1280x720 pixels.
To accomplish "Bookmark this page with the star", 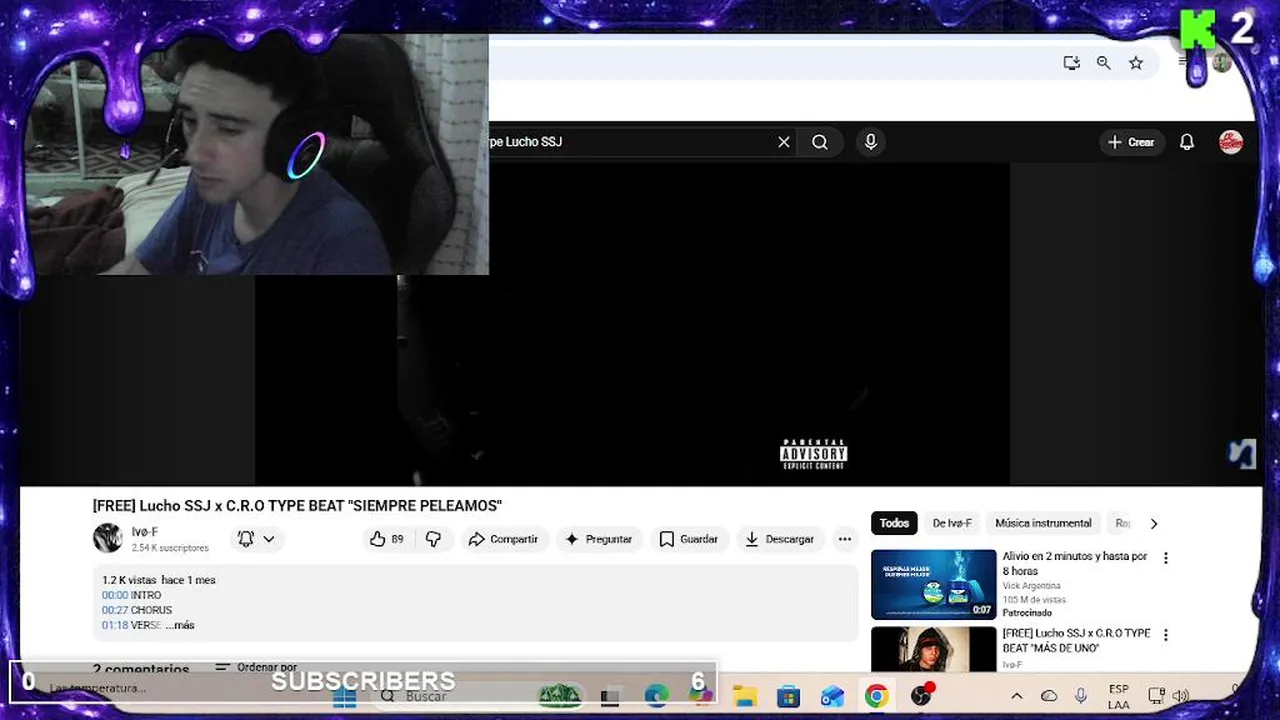I will 1136,63.
